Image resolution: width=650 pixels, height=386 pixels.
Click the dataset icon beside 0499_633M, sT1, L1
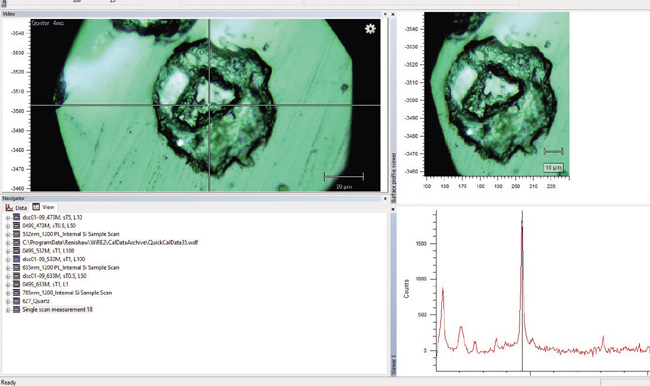point(17,284)
